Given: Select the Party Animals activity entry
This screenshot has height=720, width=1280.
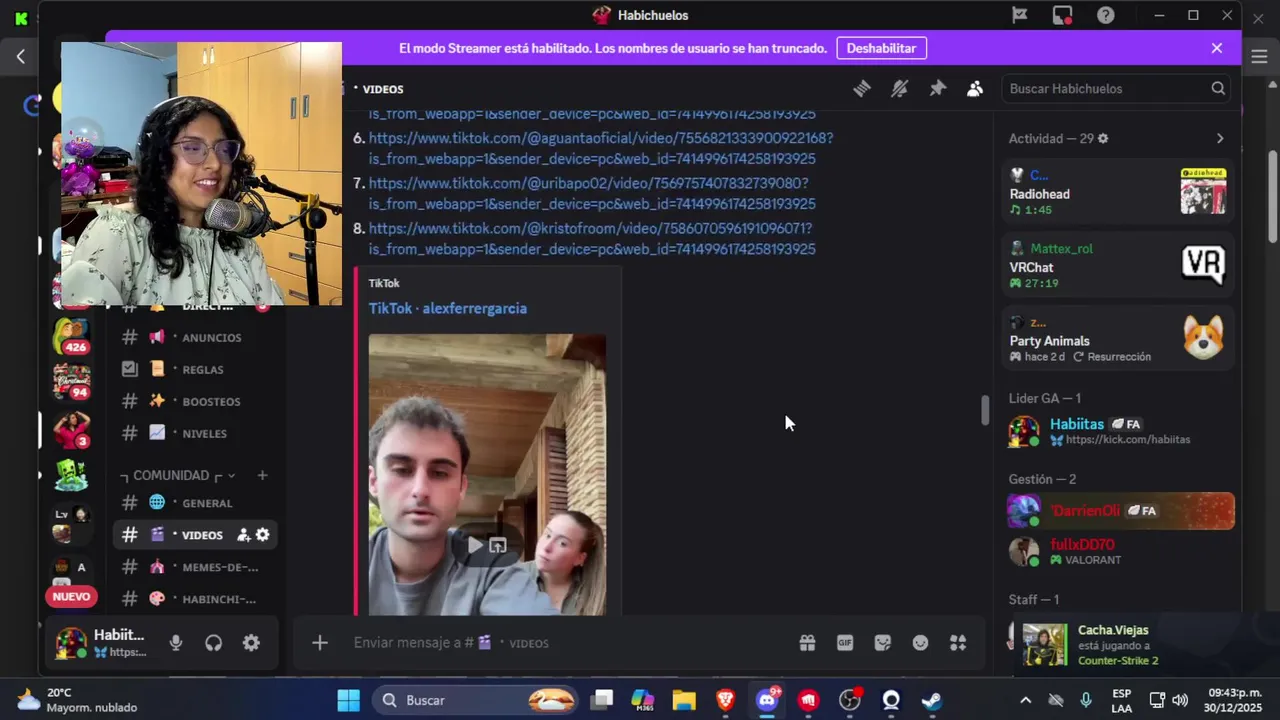Looking at the screenshot, I should click(x=1118, y=338).
